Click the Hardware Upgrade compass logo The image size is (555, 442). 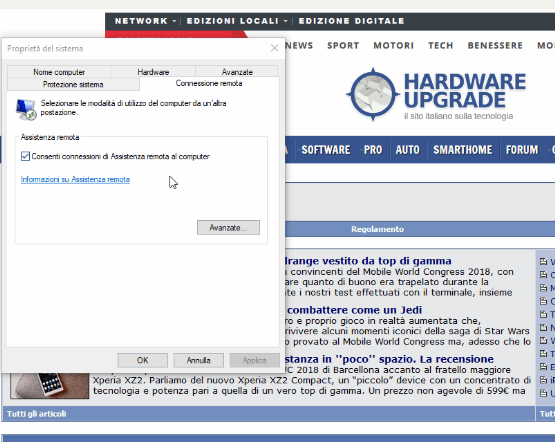point(373,94)
